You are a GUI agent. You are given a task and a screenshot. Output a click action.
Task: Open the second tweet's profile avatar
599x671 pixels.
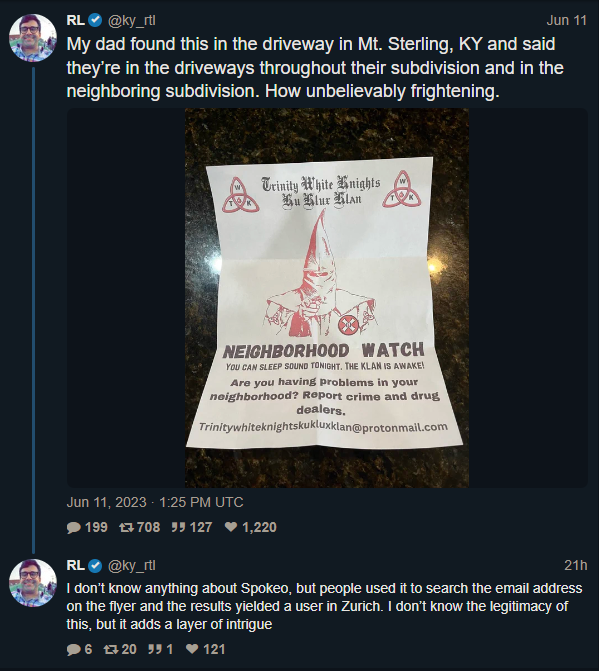pos(33,583)
